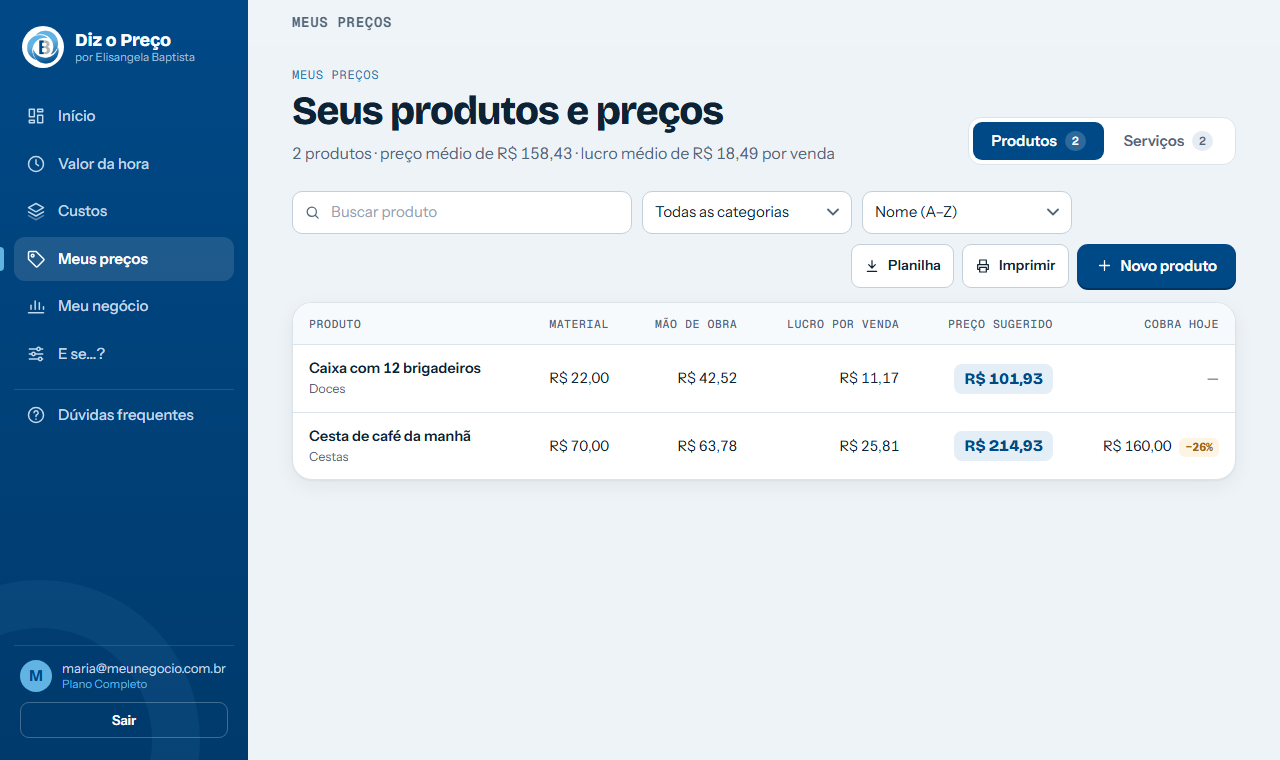This screenshot has height=760, width=1280.
Task: Click the Plano Completo link
Action: coord(104,685)
